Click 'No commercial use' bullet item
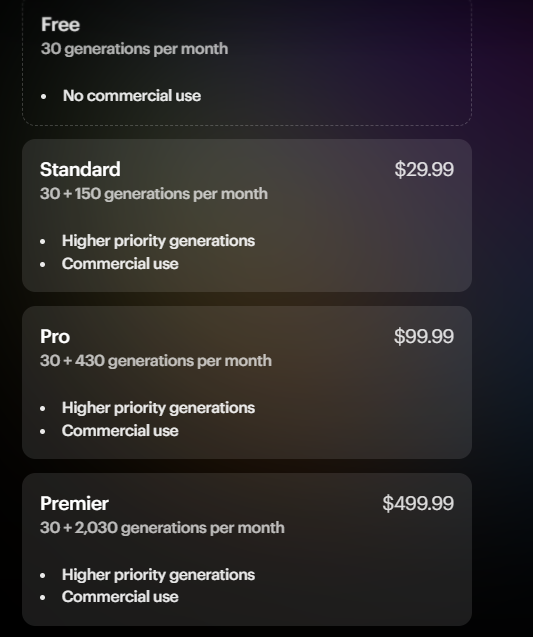Viewport: 533px width, 637px height. tap(132, 96)
